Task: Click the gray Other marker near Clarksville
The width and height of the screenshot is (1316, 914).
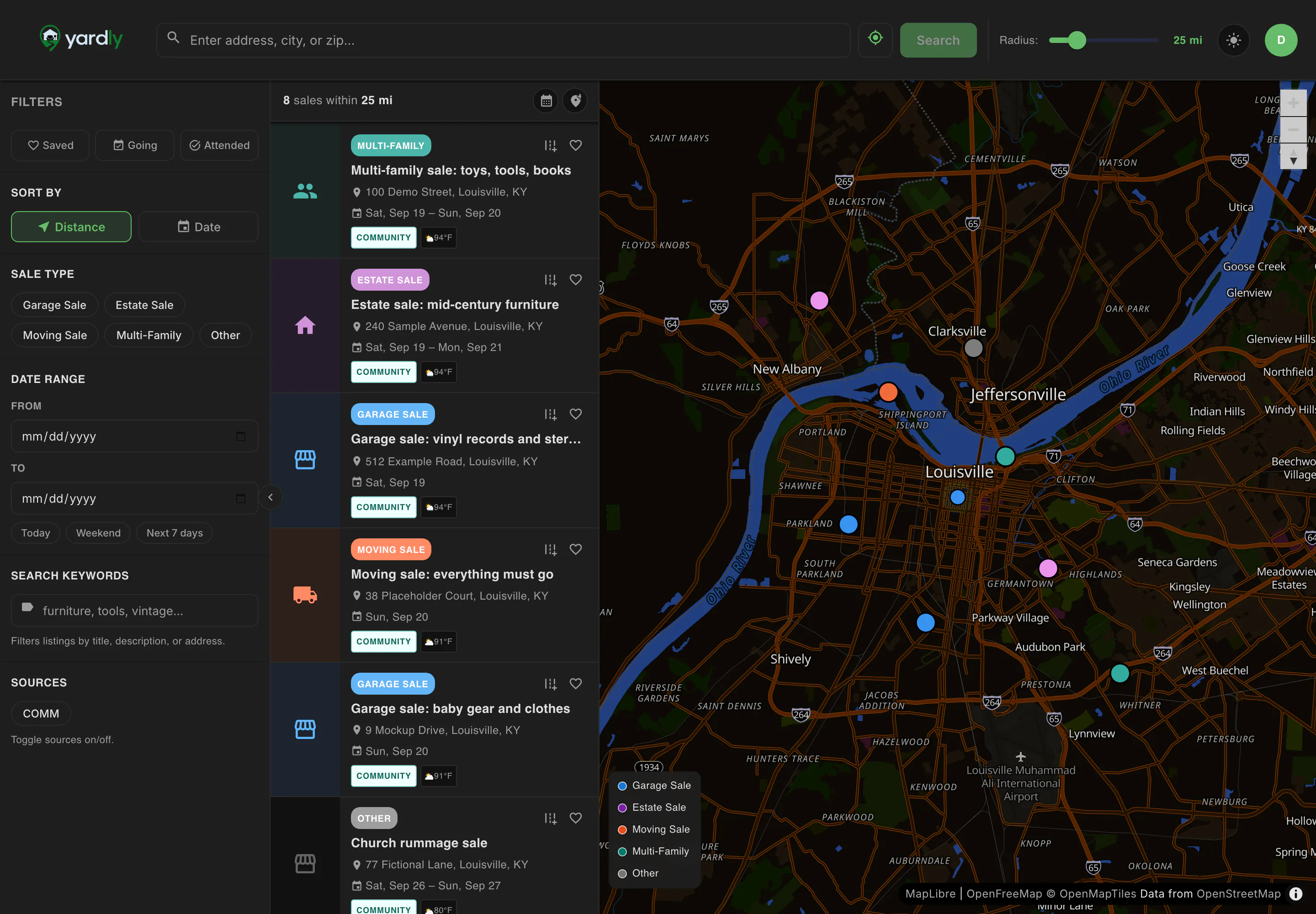Action: coord(974,348)
